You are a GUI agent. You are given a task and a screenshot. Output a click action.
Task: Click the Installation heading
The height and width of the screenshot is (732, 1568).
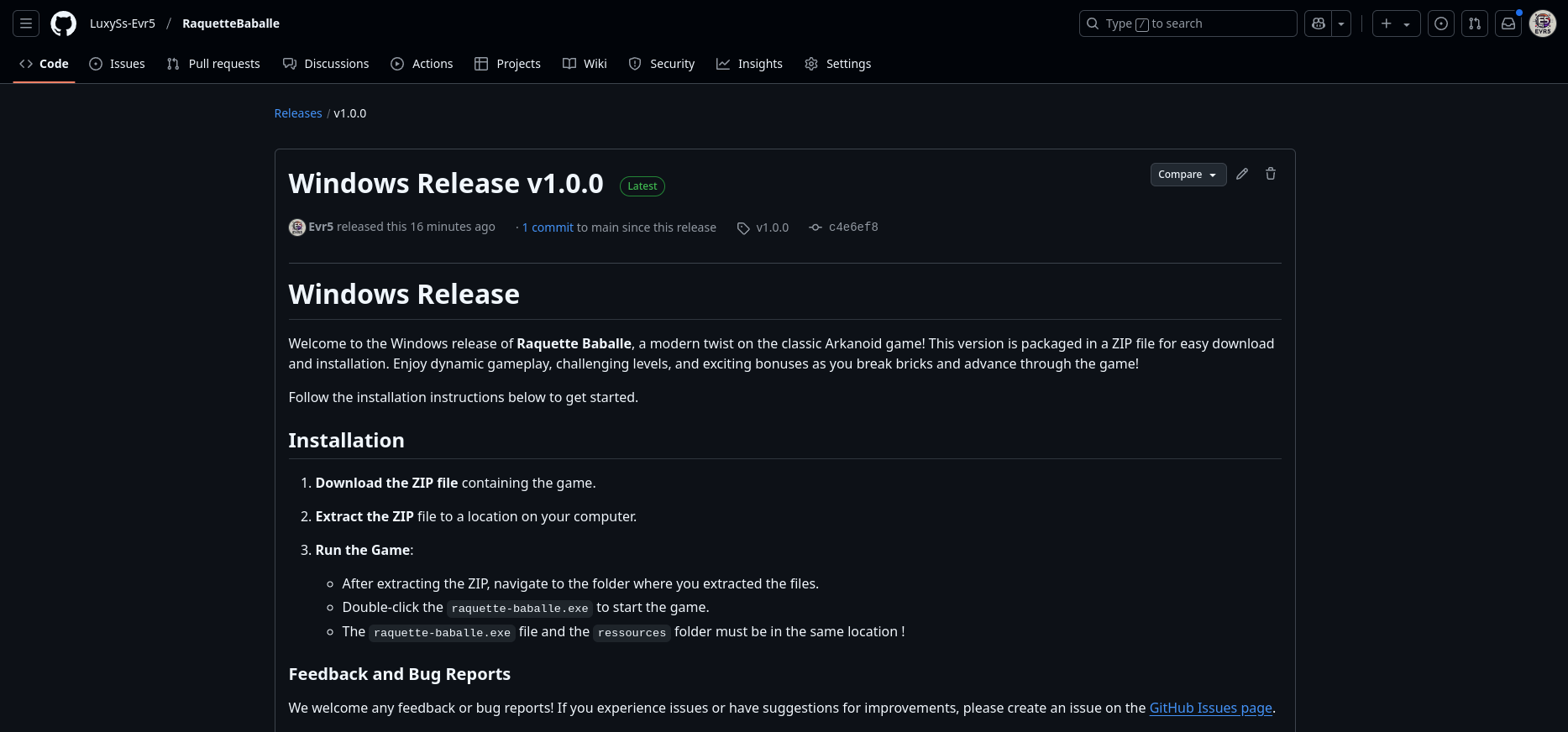tap(346, 441)
